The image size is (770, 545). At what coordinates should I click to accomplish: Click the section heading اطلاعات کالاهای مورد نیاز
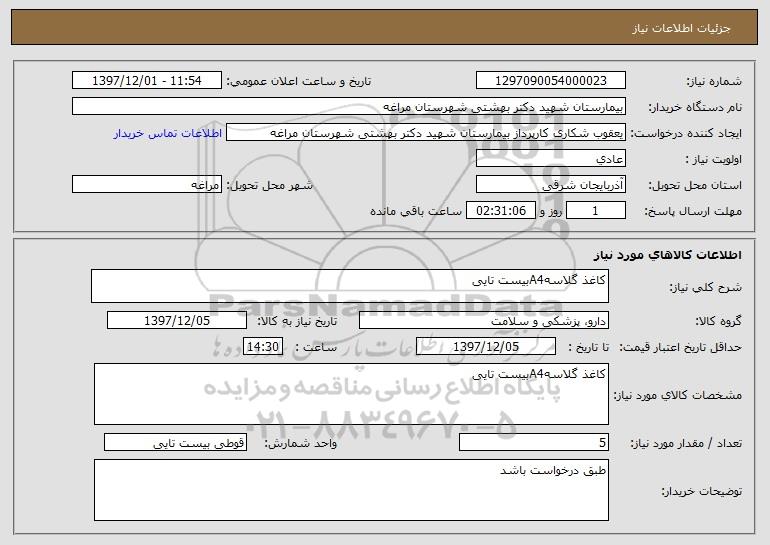pyautogui.click(x=667, y=255)
